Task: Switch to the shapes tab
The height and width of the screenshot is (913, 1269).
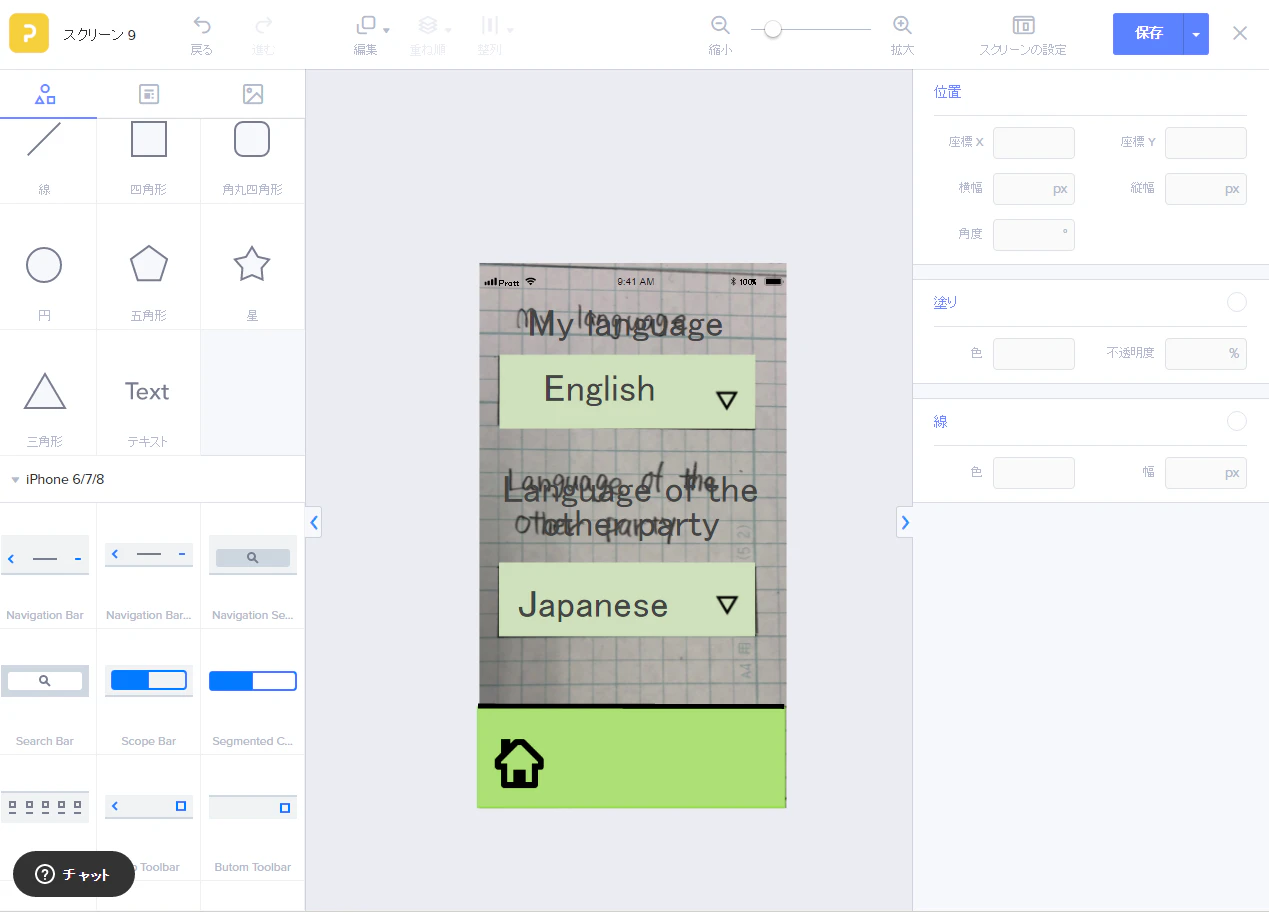Action: pyautogui.click(x=46, y=94)
